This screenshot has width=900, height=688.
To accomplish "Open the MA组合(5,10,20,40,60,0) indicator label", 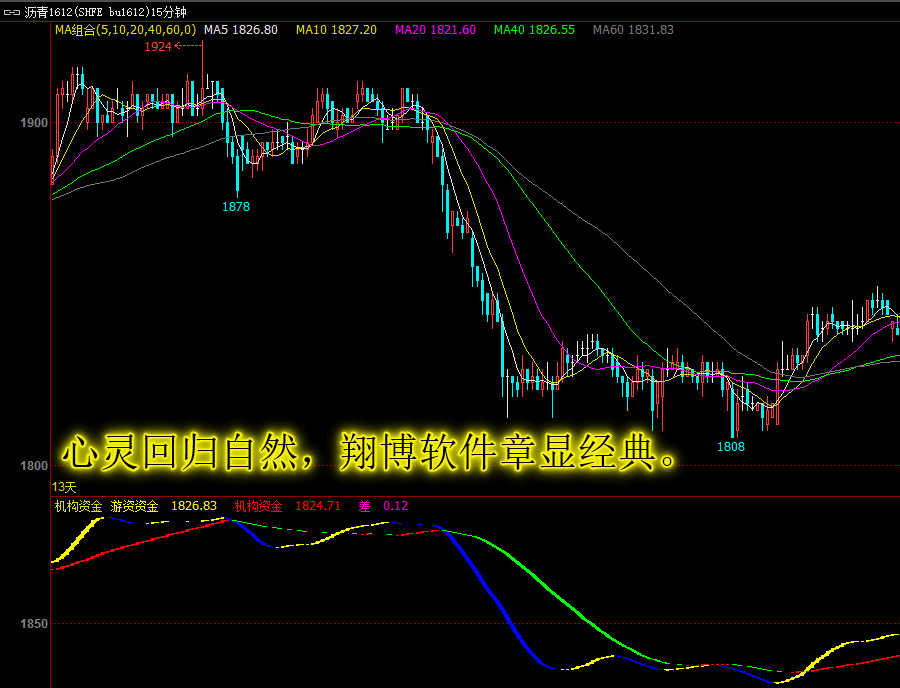I will pyautogui.click(x=125, y=30).
